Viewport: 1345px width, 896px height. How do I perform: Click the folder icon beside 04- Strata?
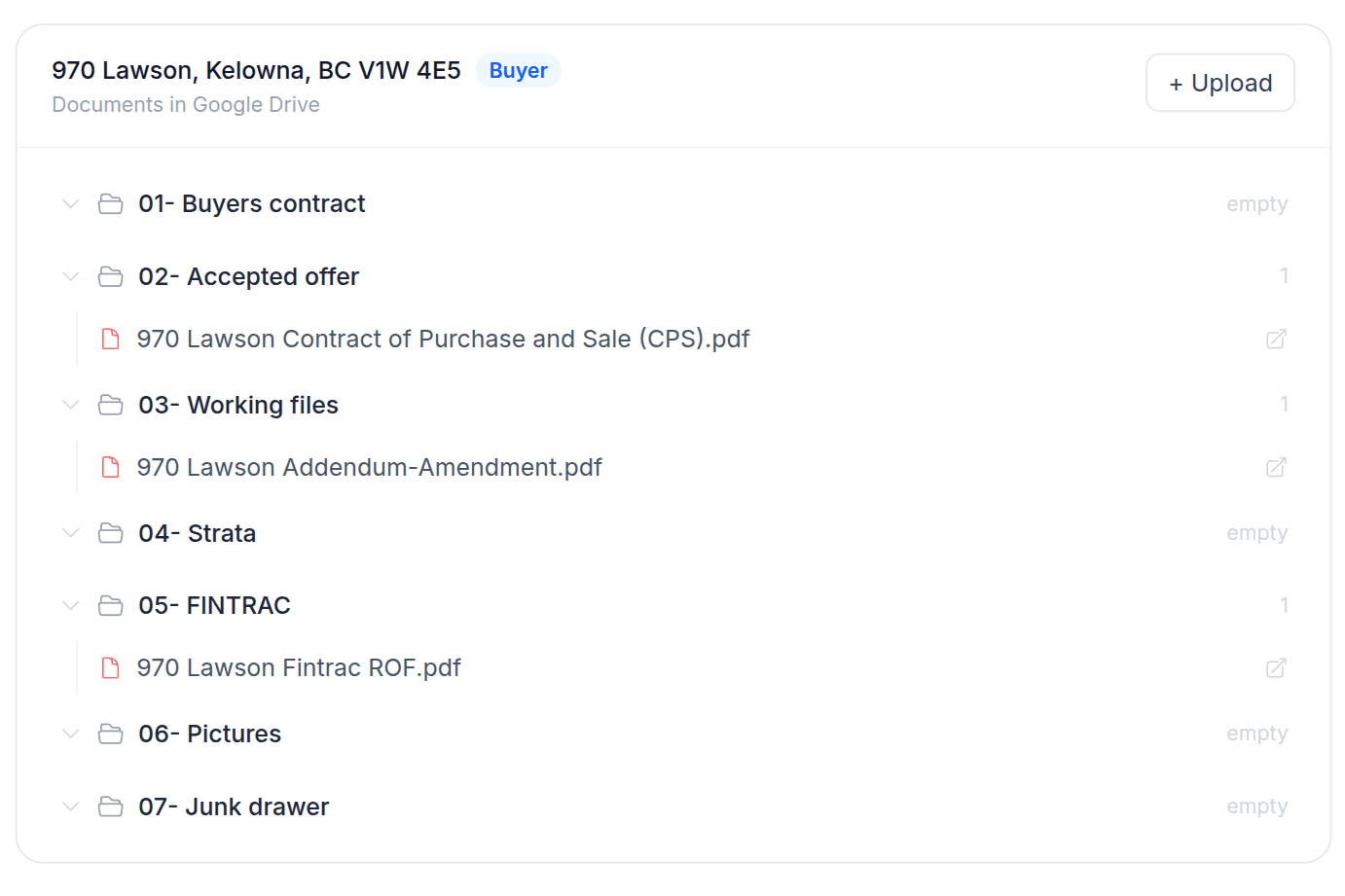[110, 532]
